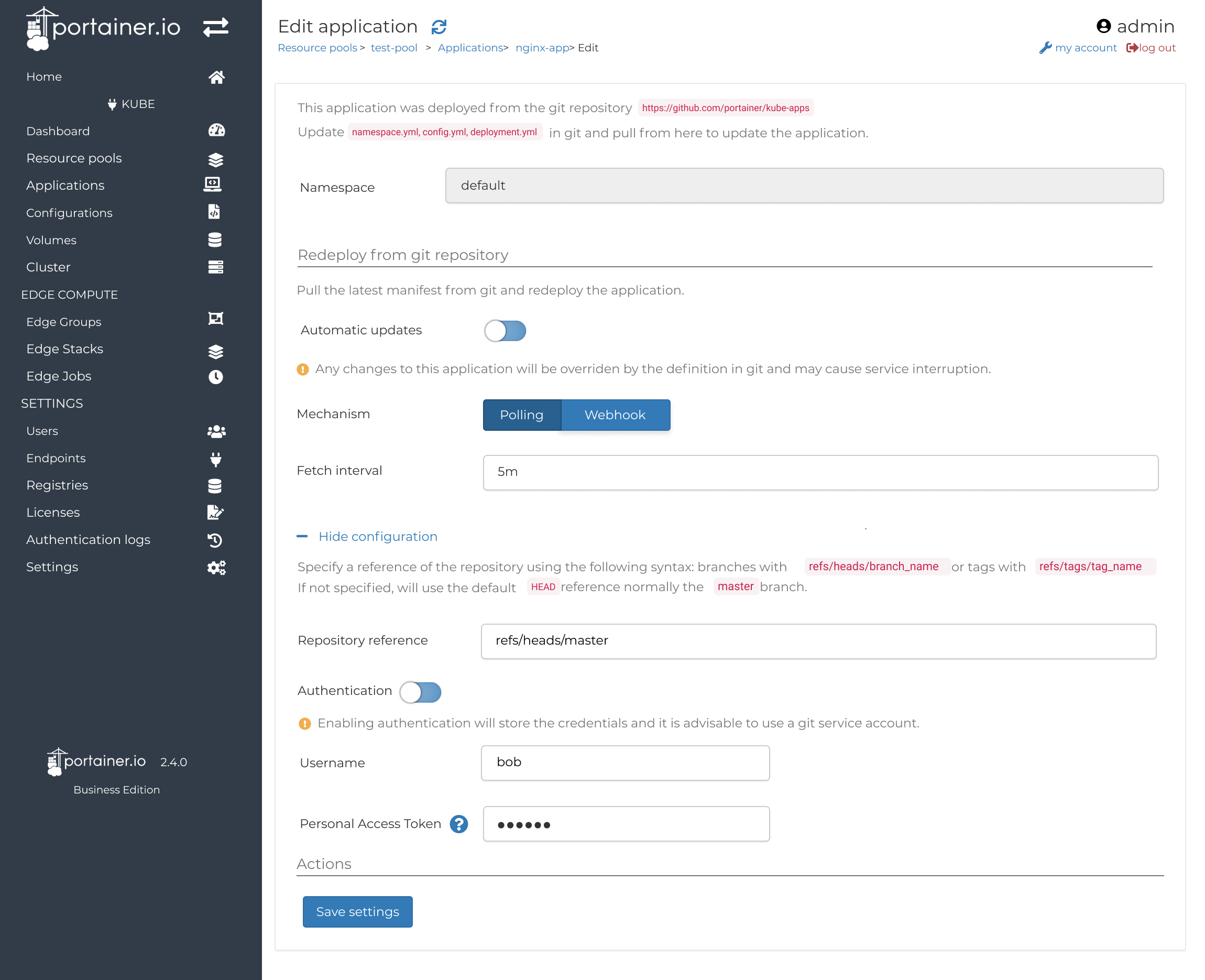Click the portainer.io logo at top
Viewport: 1205px width, 980px height.
point(103,28)
